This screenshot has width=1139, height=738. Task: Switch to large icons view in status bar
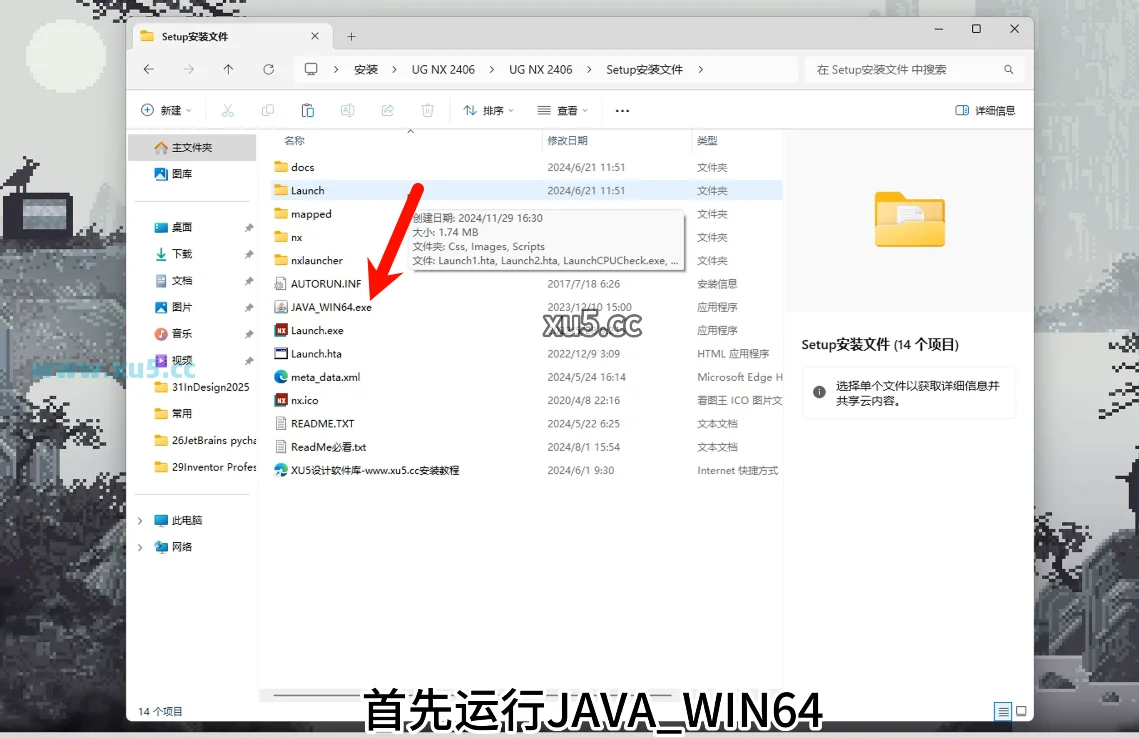[x=1021, y=711]
